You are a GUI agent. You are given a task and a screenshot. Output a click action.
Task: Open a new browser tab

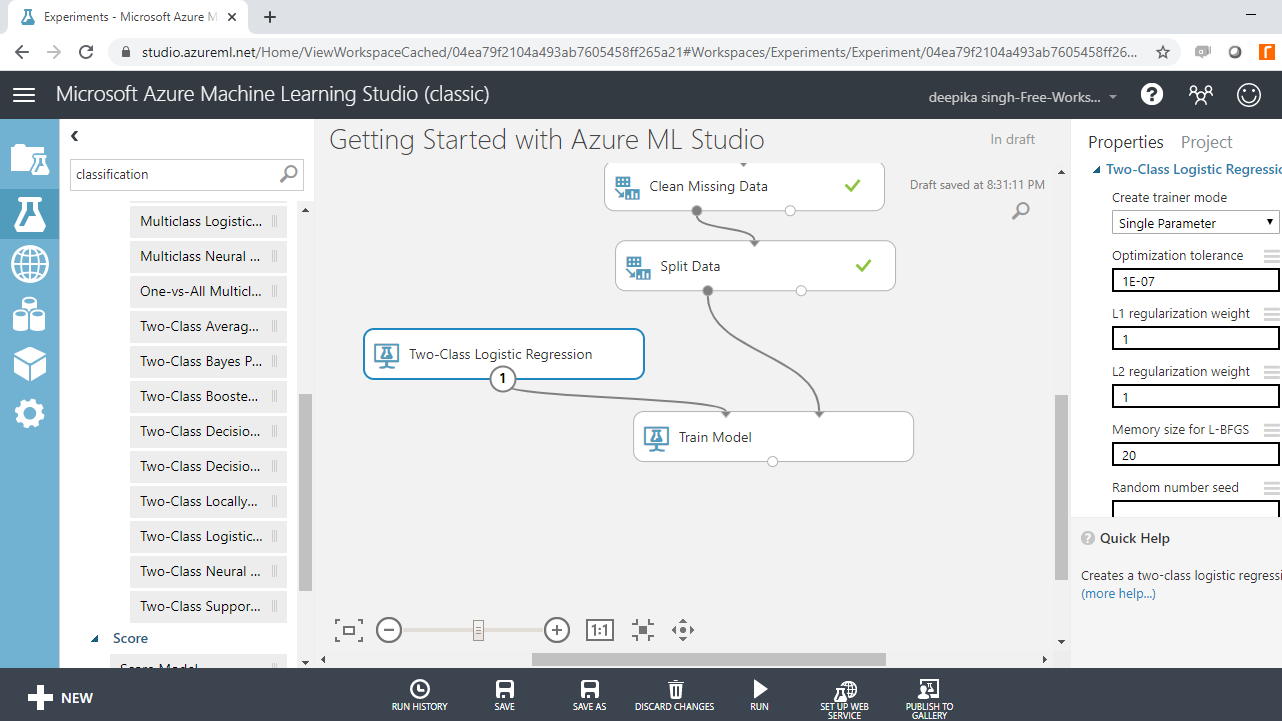click(270, 17)
